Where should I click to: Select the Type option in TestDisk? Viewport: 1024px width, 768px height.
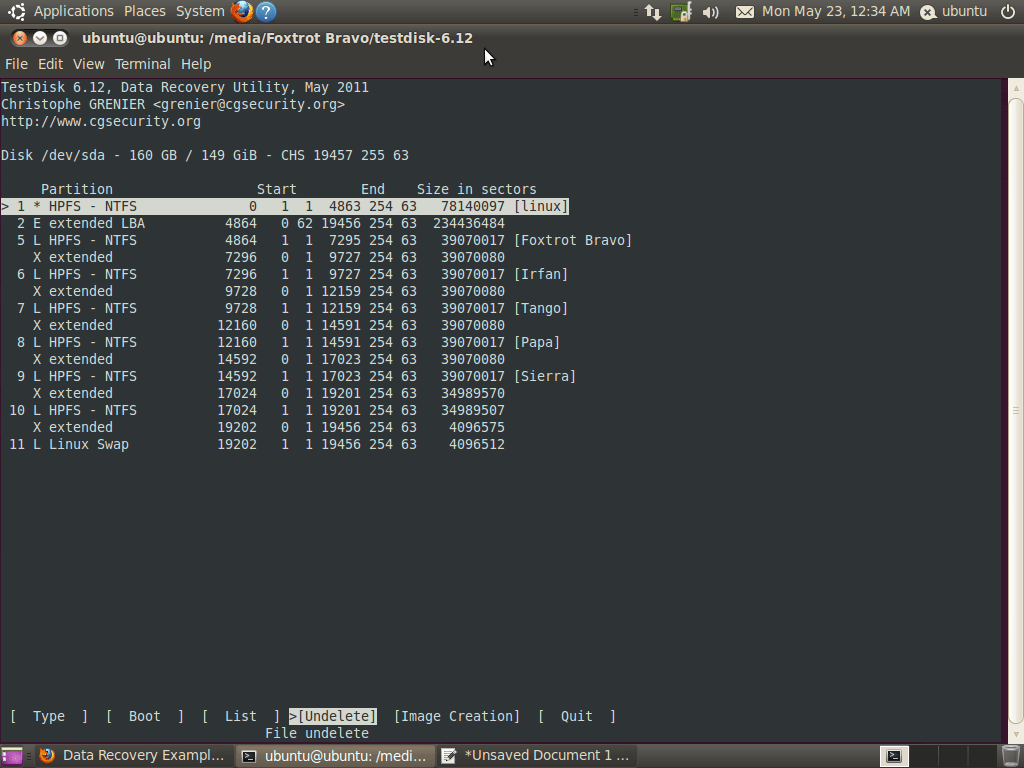pyautogui.click(x=49, y=716)
